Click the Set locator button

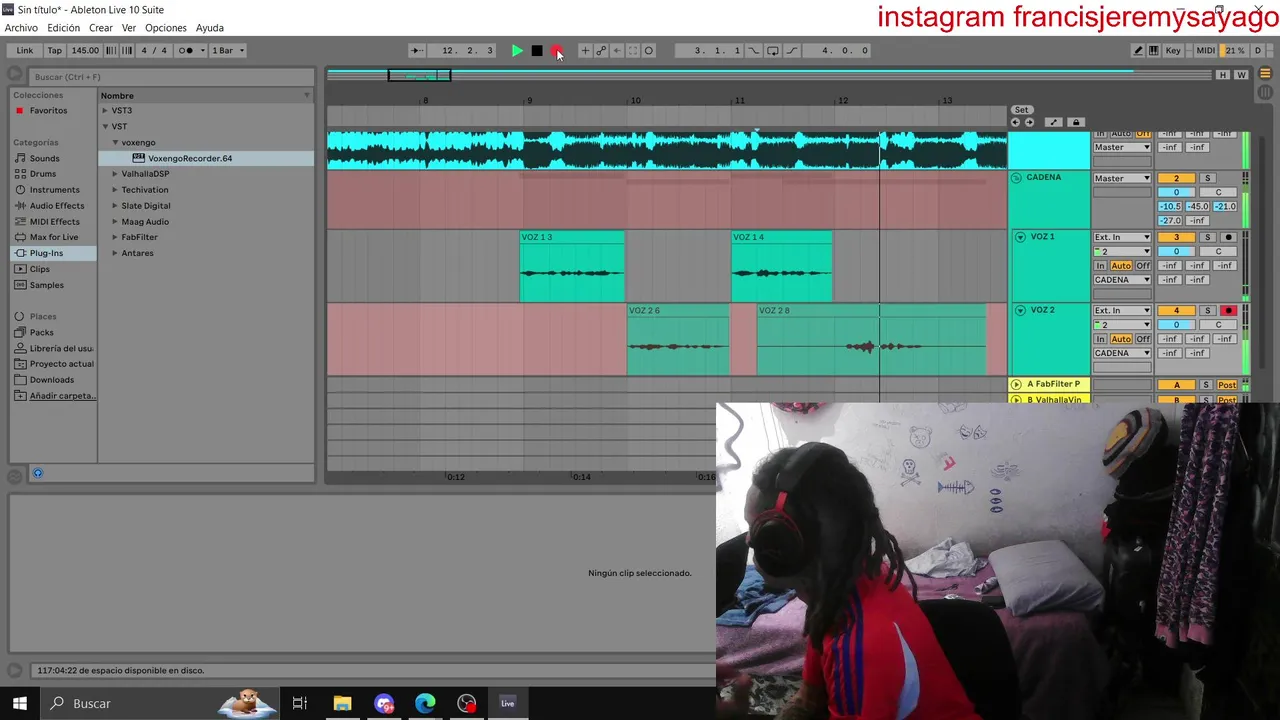pos(1021,110)
